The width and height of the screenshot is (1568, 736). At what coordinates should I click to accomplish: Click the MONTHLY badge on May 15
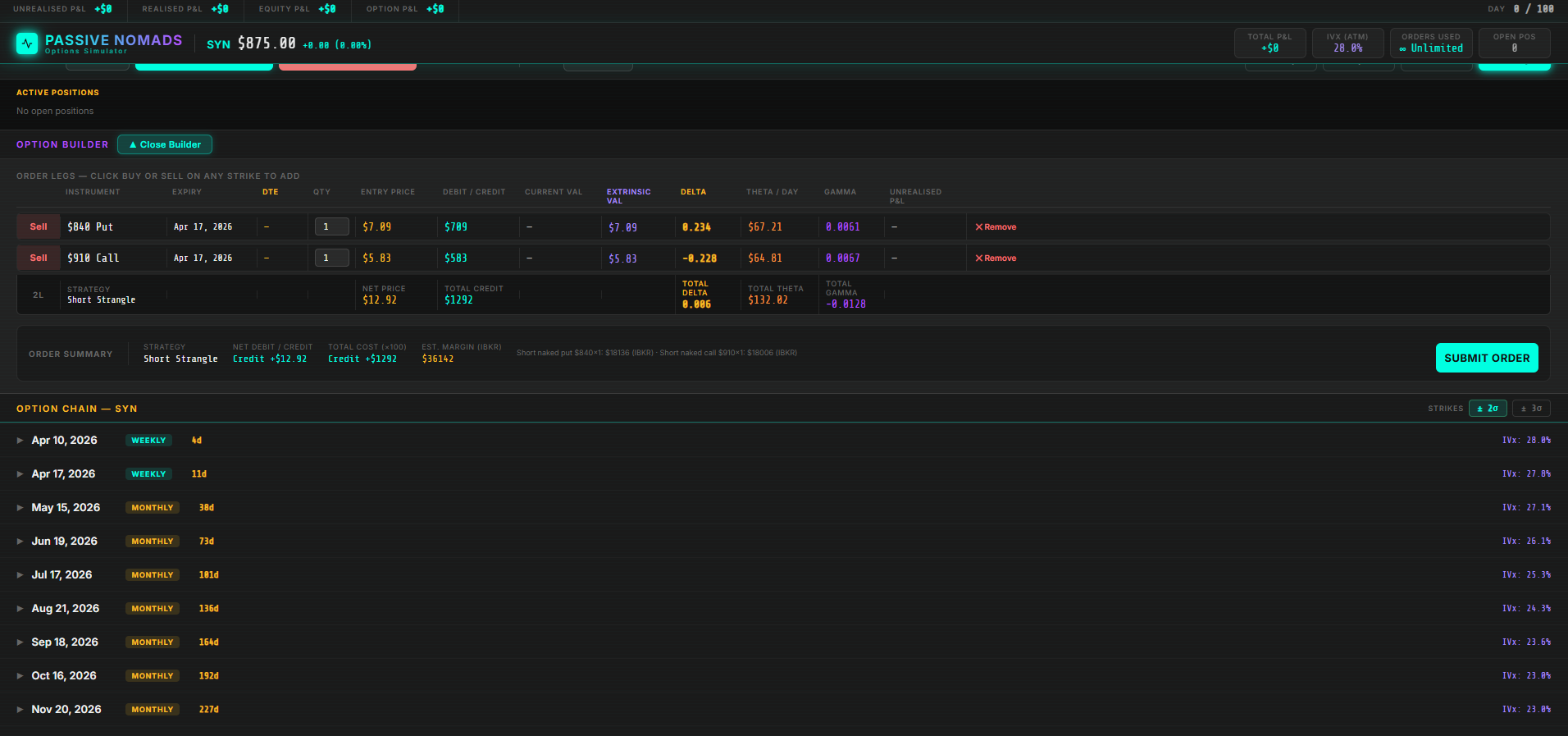153,508
